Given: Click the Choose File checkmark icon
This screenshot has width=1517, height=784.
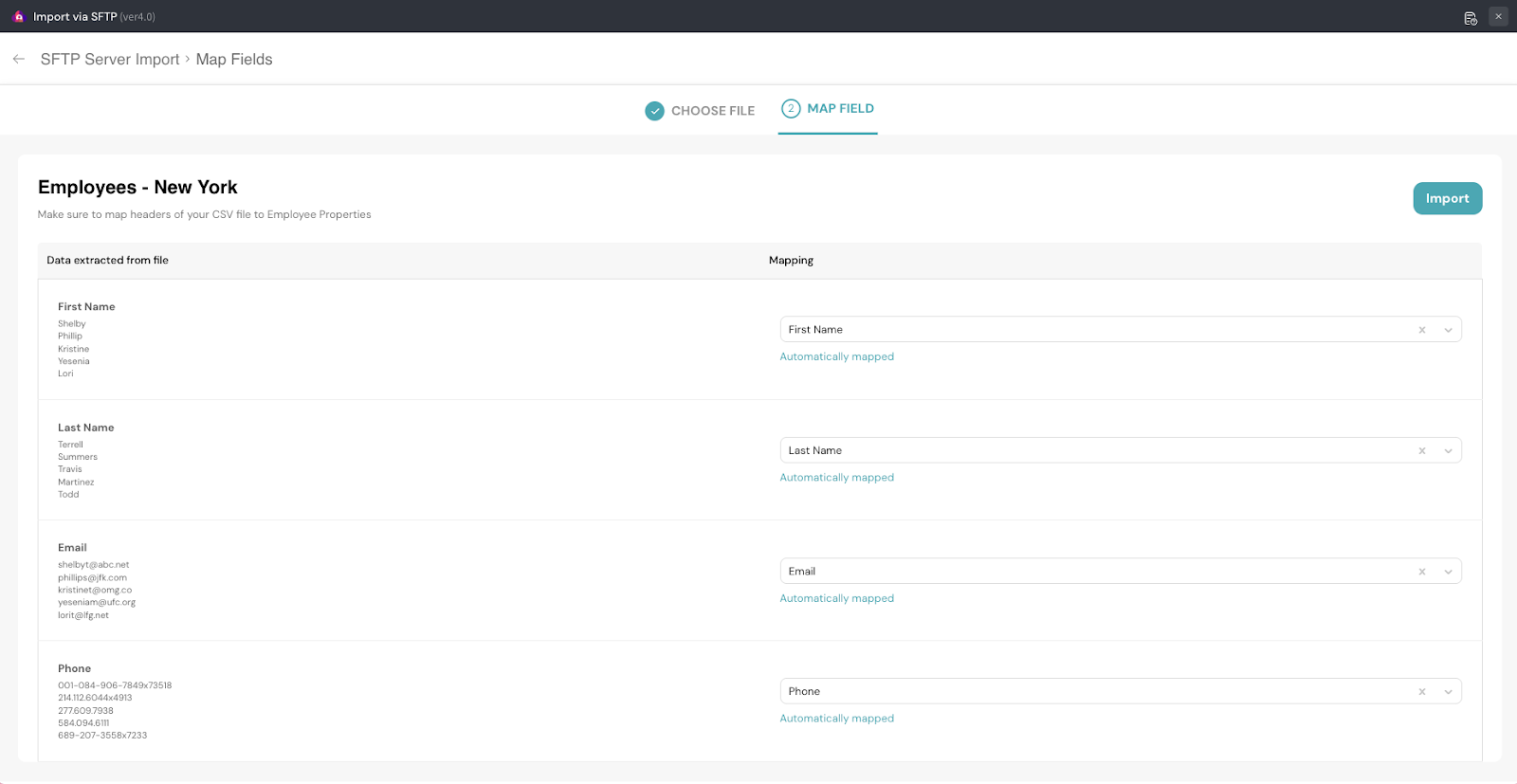Looking at the screenshot, I should point(654,111).
